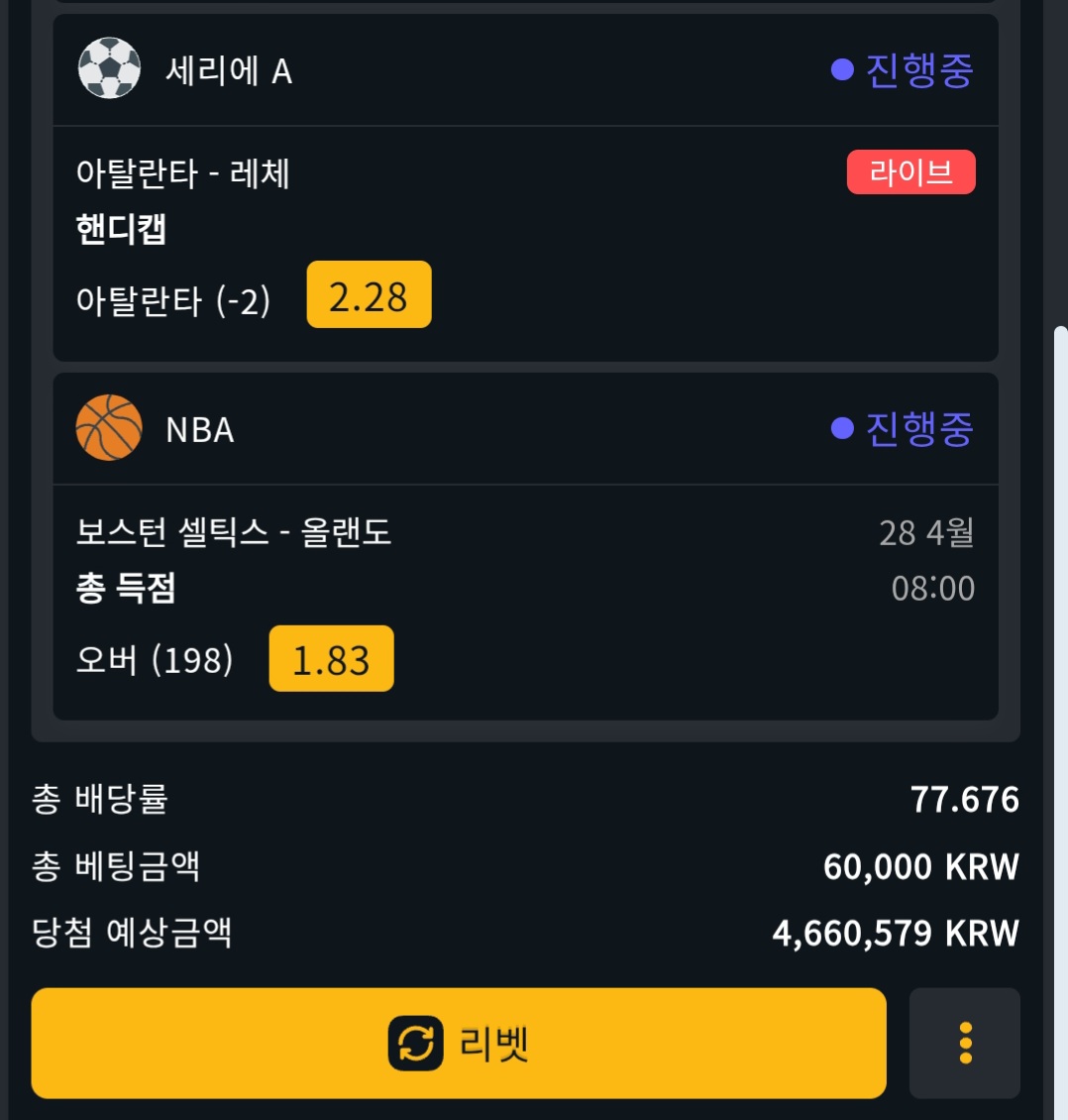Click the 세리에 A league header
1068x1120 pixels.
tap(229, 70)
